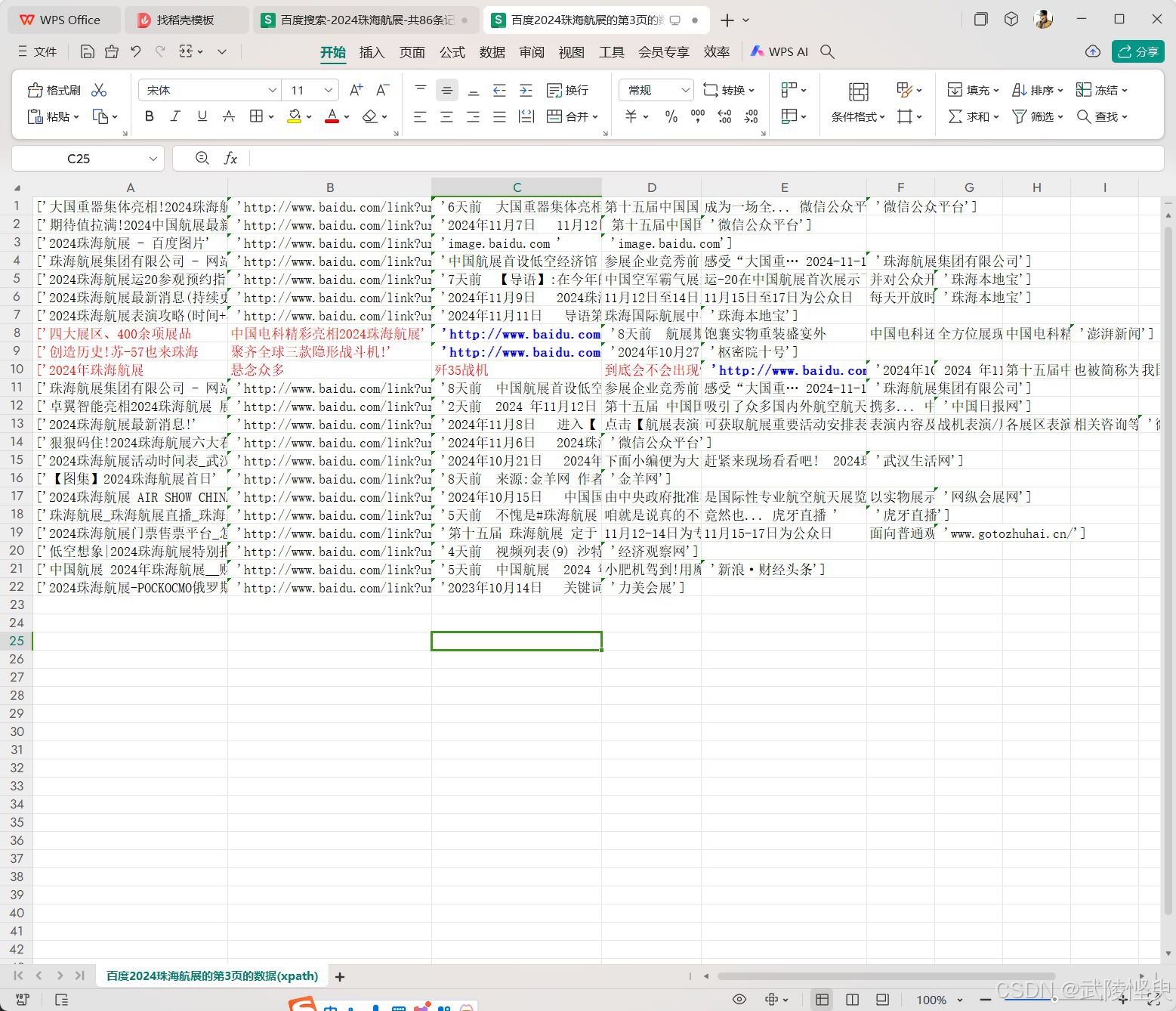Switch to the Page (页面) ribbon tab
Image resolution: width=1176 pixels, height=1011 pixels.
coord(412,52)
